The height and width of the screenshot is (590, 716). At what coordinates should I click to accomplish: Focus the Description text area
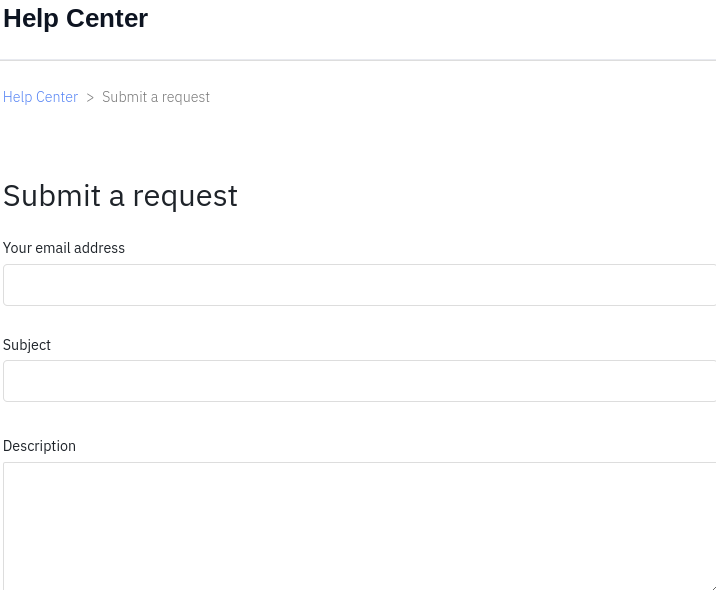point(359,526)
